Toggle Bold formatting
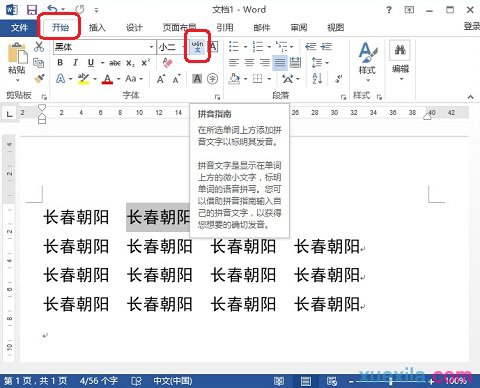The image size is (480, 388). 60,62
